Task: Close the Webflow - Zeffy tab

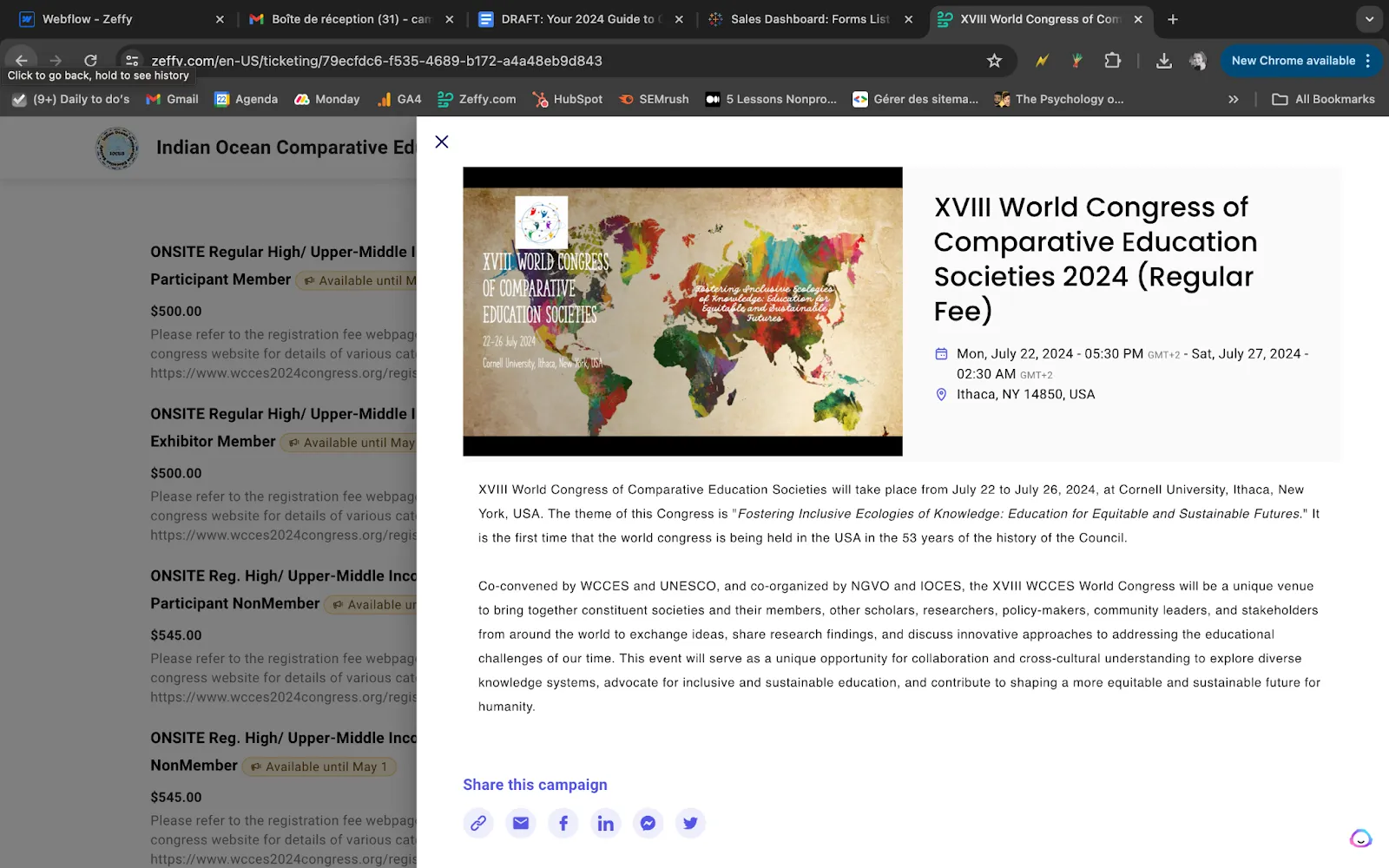Action: (x=220, y=19)
